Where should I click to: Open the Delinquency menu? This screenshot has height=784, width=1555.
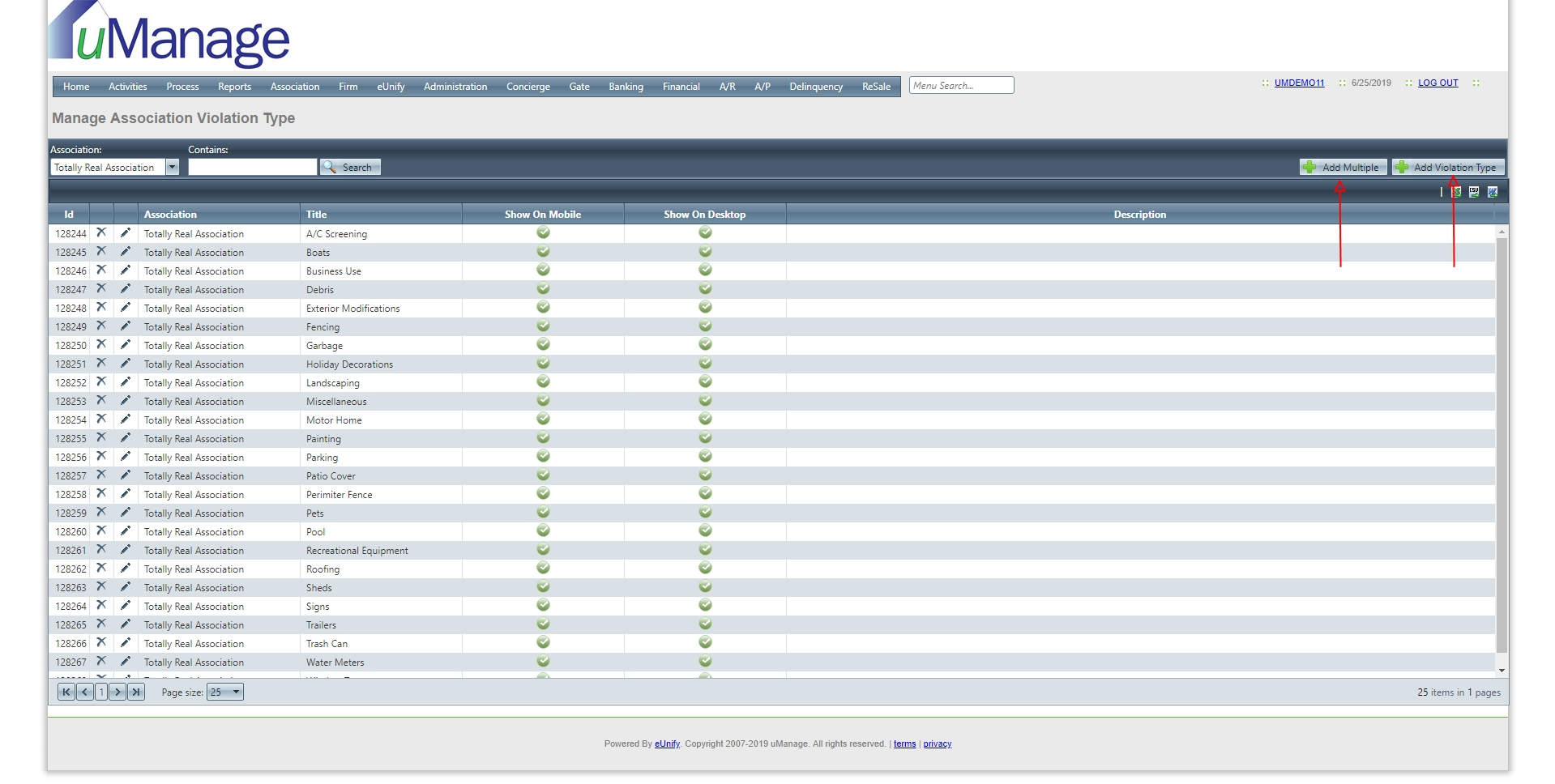[815, 86]
